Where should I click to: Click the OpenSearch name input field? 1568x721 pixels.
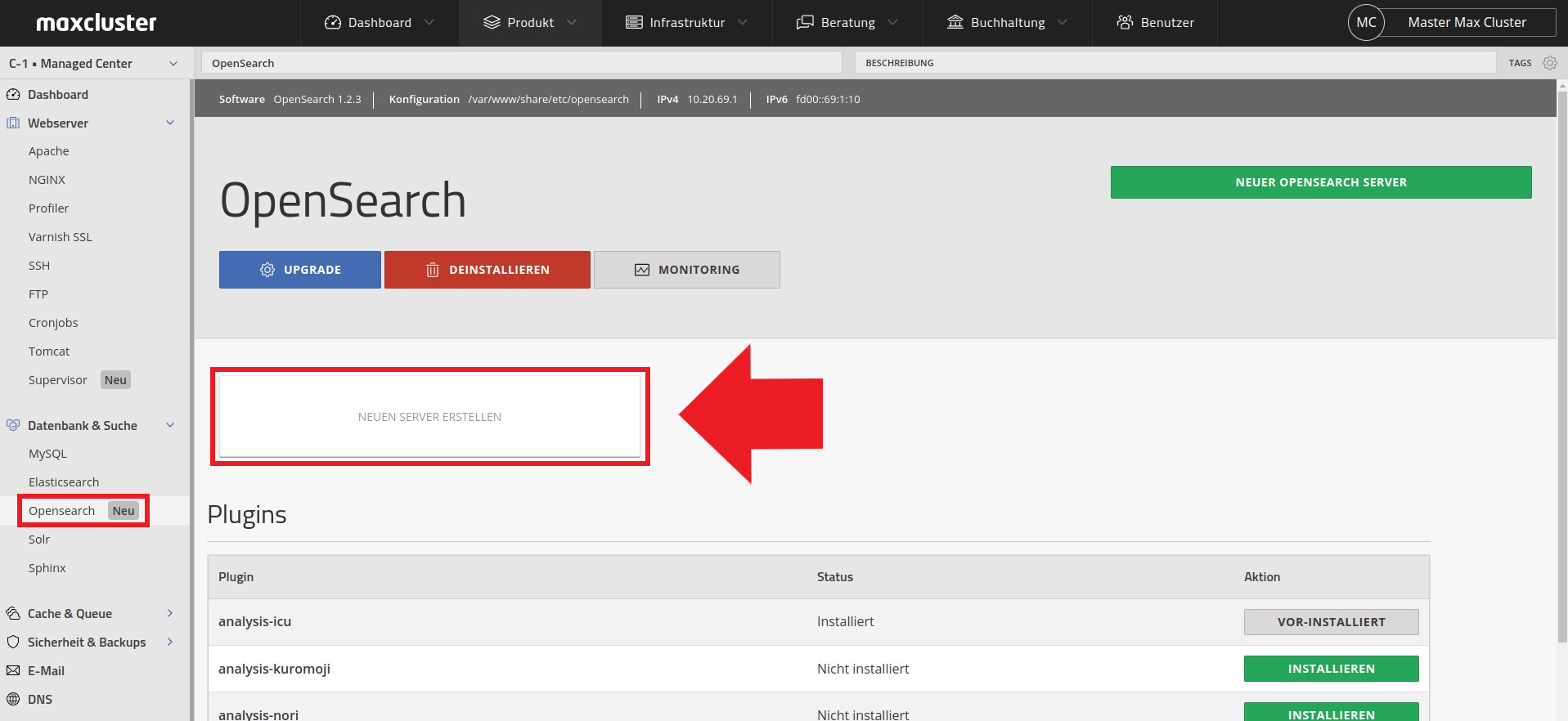click(522, 63)
